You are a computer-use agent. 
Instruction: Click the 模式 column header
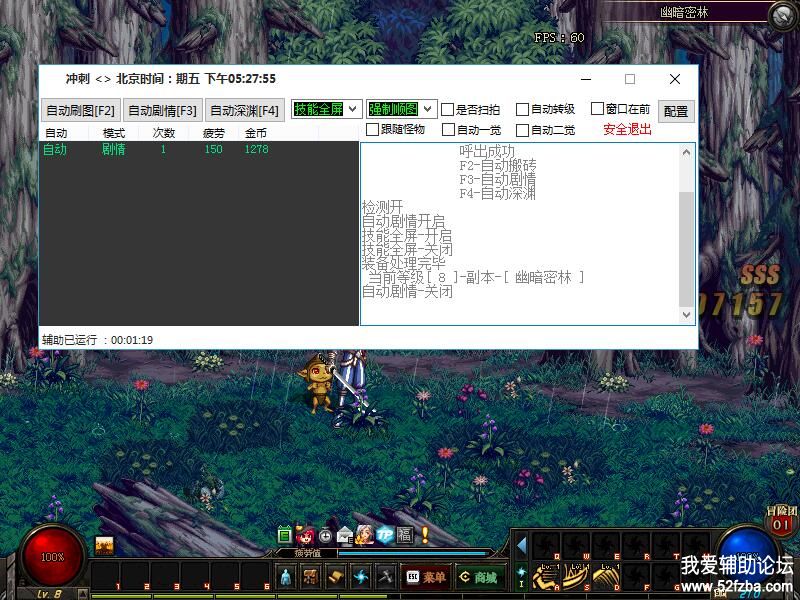tap(113, 133)
